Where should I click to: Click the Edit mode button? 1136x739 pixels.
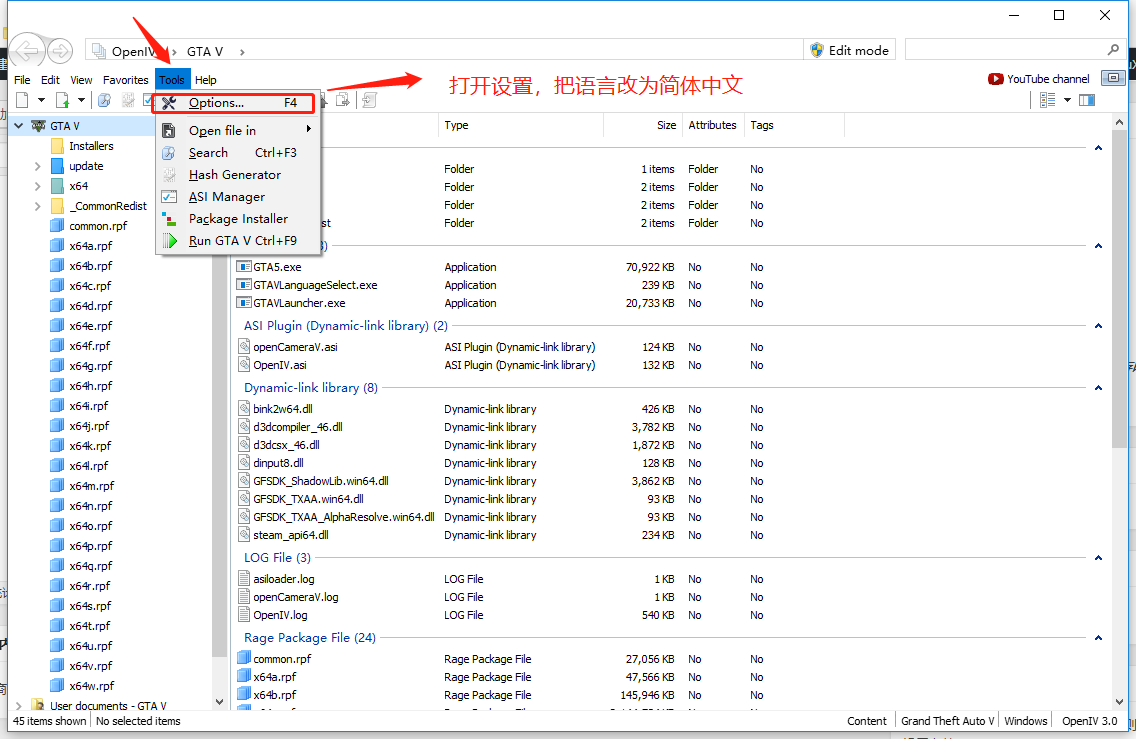tap(850, 50)
